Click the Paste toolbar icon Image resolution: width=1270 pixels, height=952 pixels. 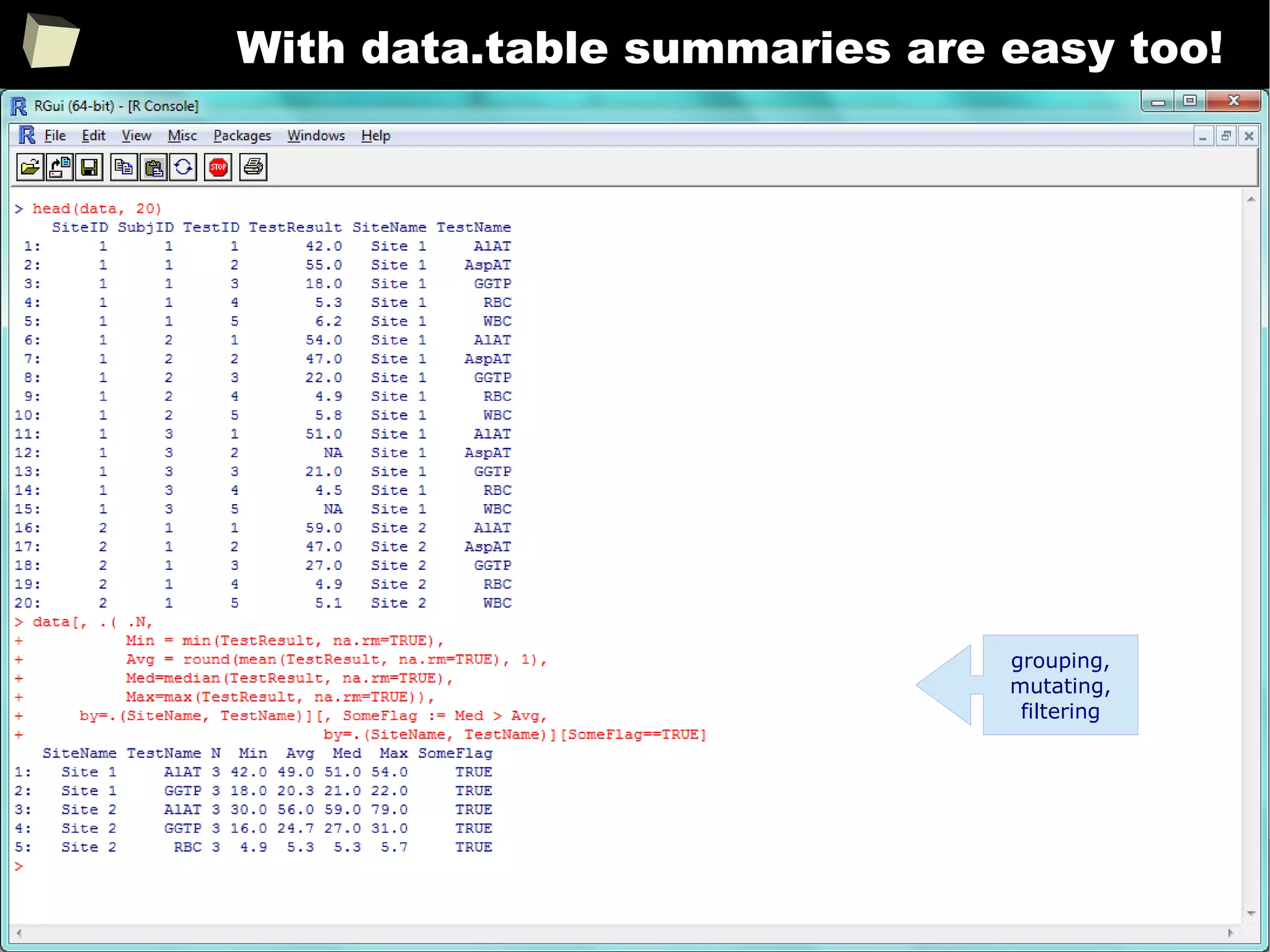coord(154,167)
